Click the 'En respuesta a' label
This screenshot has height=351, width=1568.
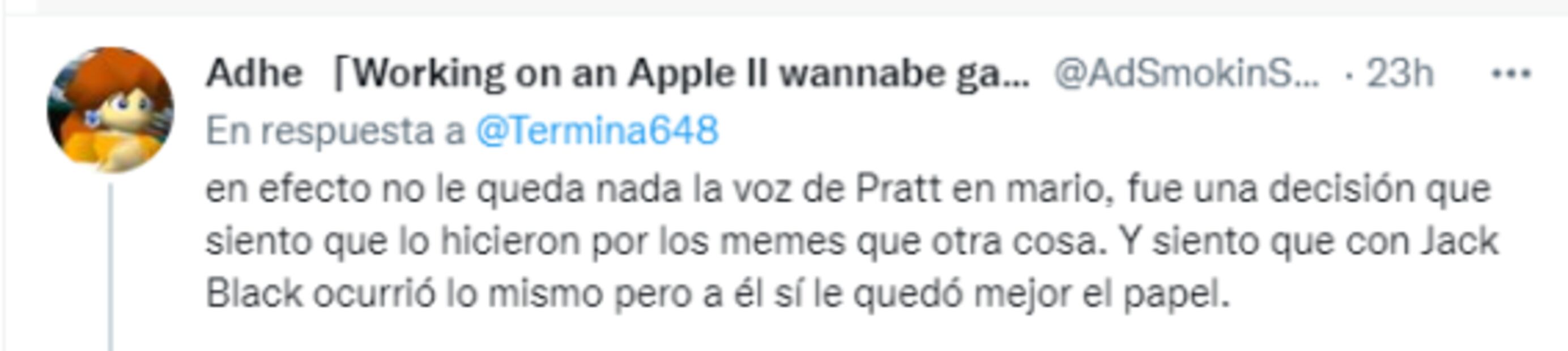(335, 131)
